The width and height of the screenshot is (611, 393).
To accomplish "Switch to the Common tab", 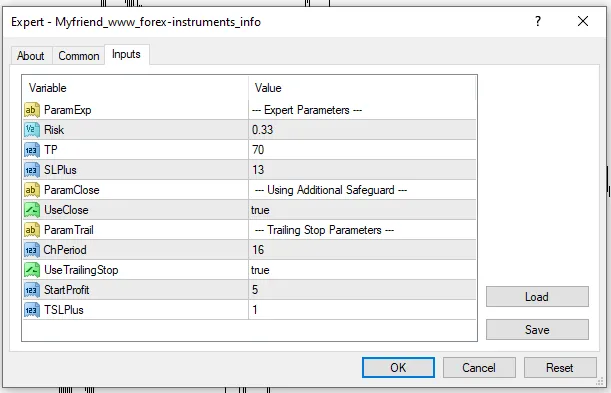I will [x=79, y=56].
